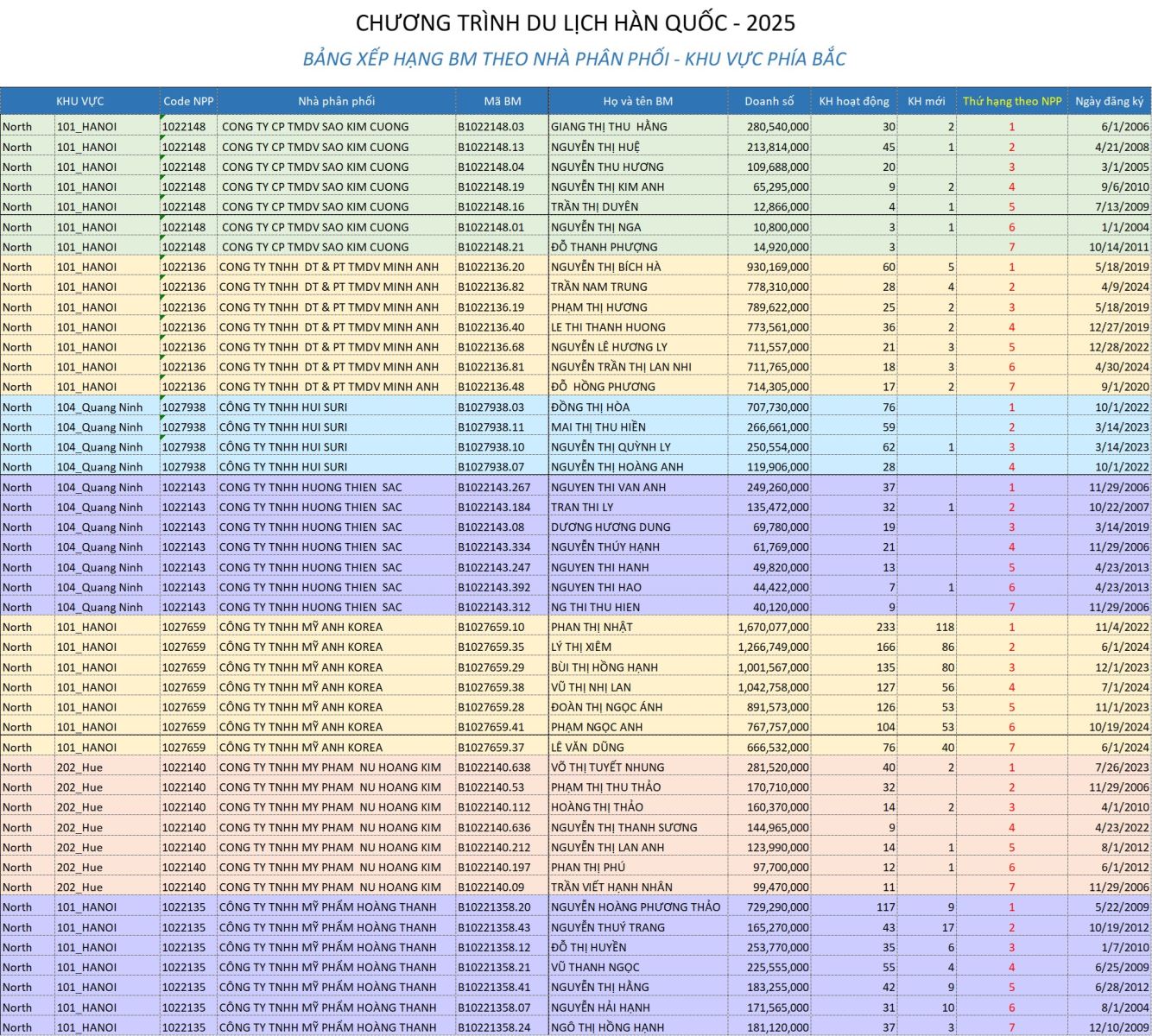Click the date '6/28/2012'

tap(1122, 987)
